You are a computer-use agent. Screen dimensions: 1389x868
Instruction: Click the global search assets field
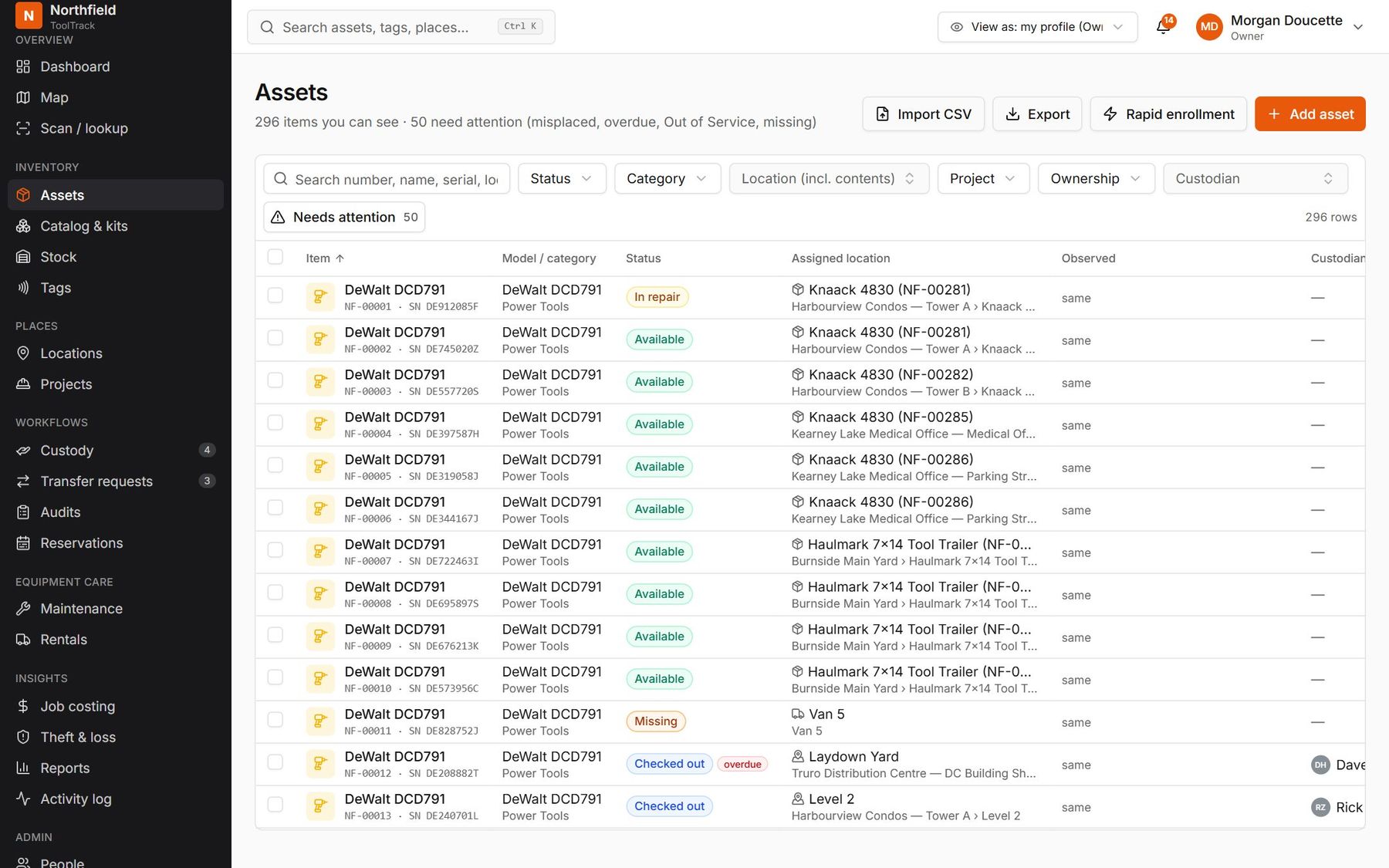point(400,27)
